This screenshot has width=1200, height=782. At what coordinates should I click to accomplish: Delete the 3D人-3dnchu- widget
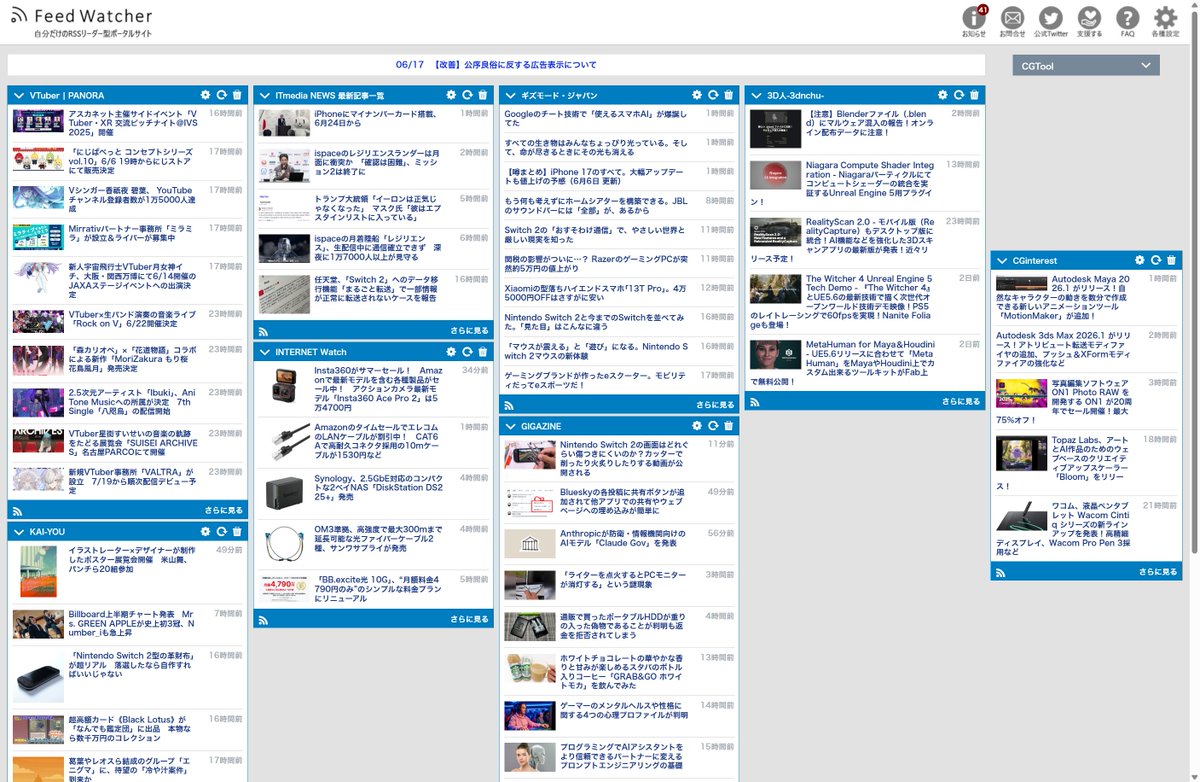[974, 95]
